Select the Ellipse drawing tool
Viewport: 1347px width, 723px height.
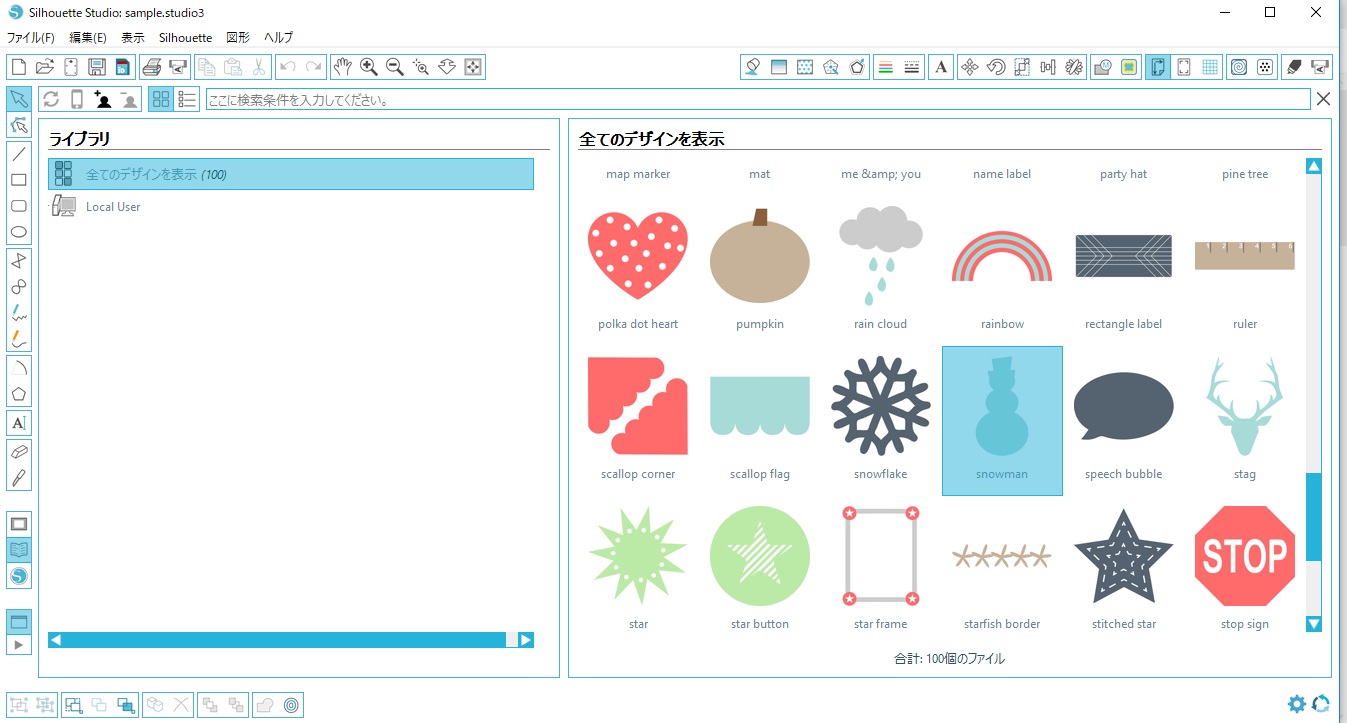coord(18,232)
